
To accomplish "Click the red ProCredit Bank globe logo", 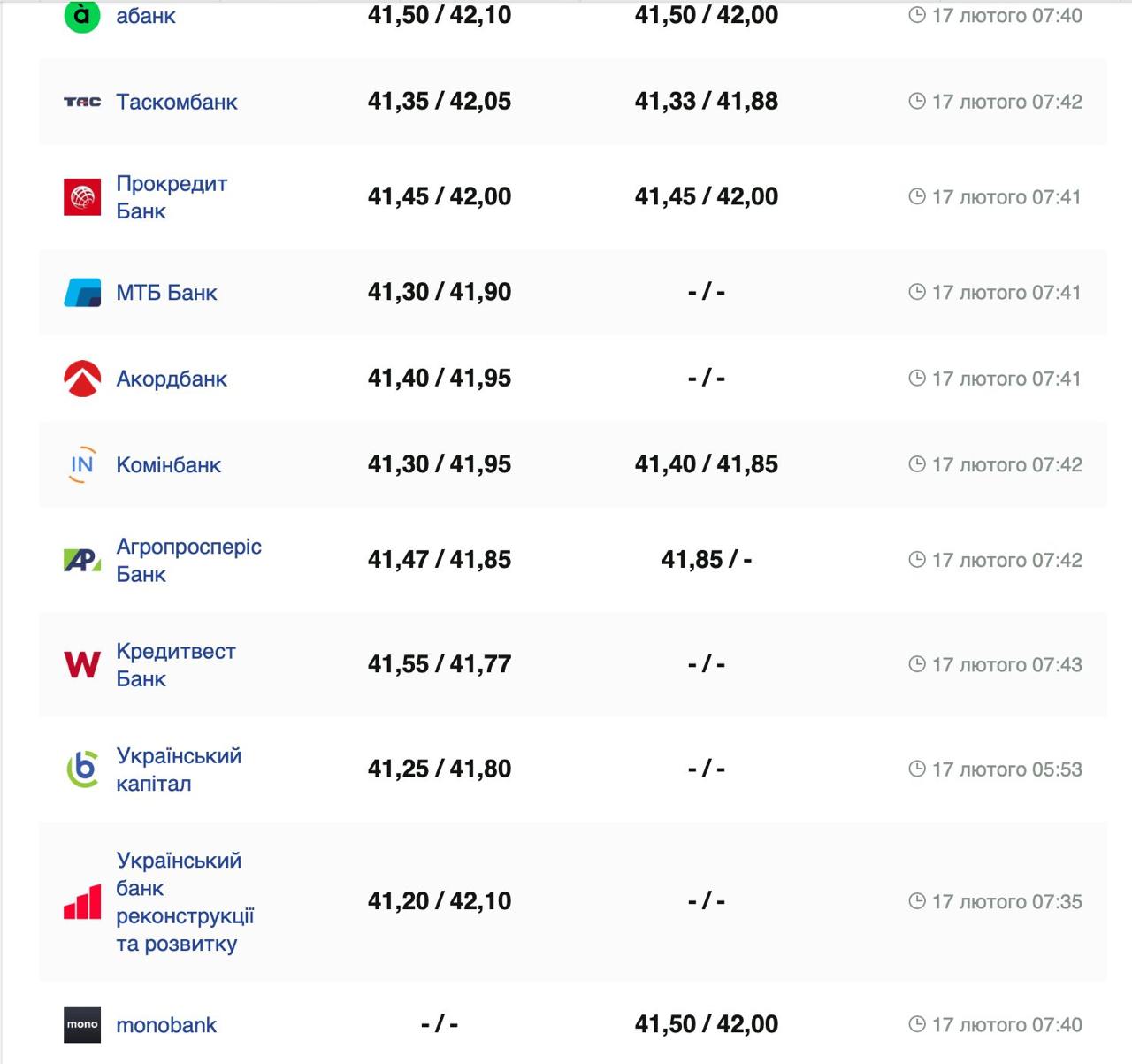I will tap(82, 196).
